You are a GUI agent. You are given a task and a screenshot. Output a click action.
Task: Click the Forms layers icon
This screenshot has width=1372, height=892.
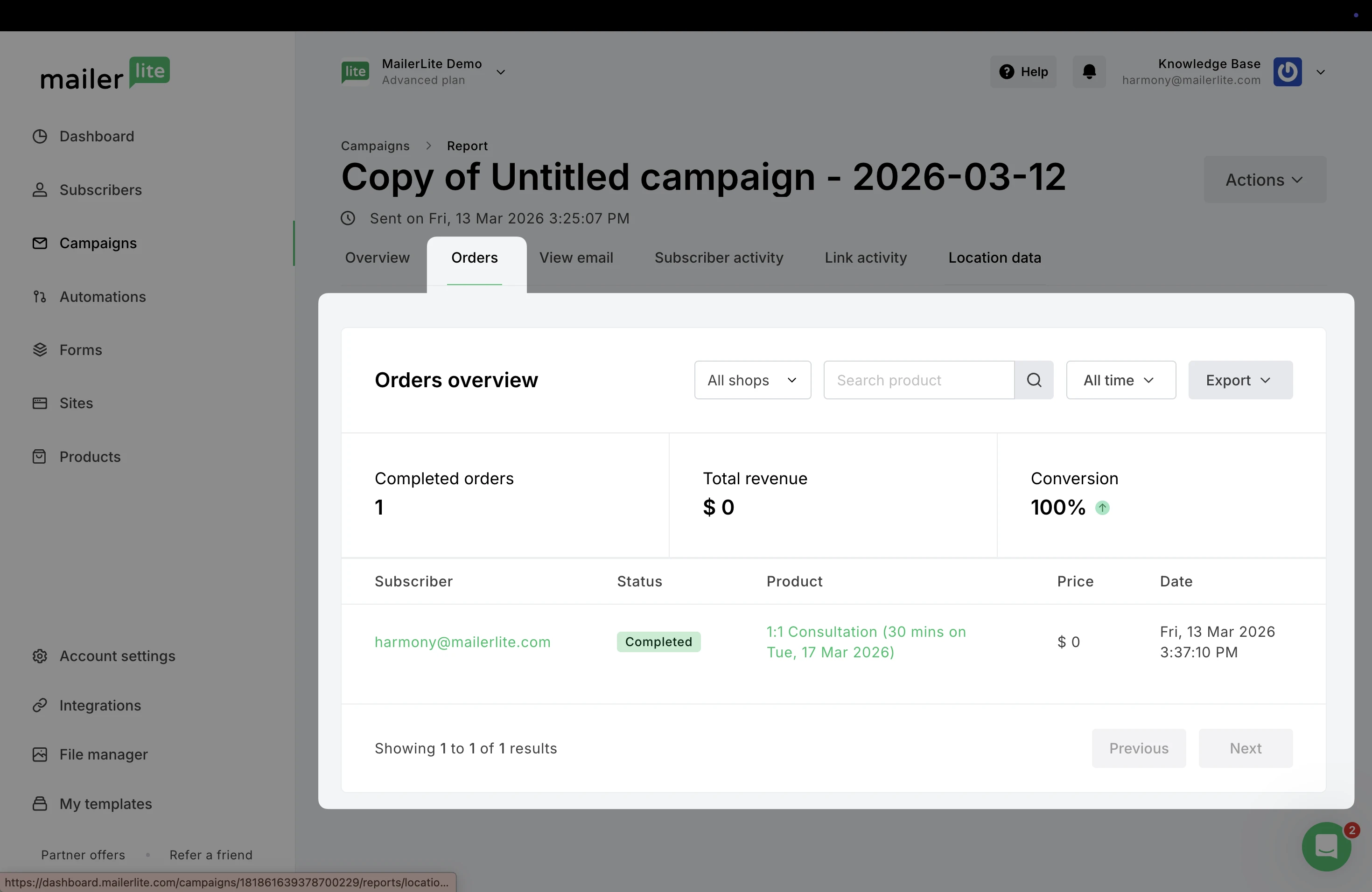[40, 350]
